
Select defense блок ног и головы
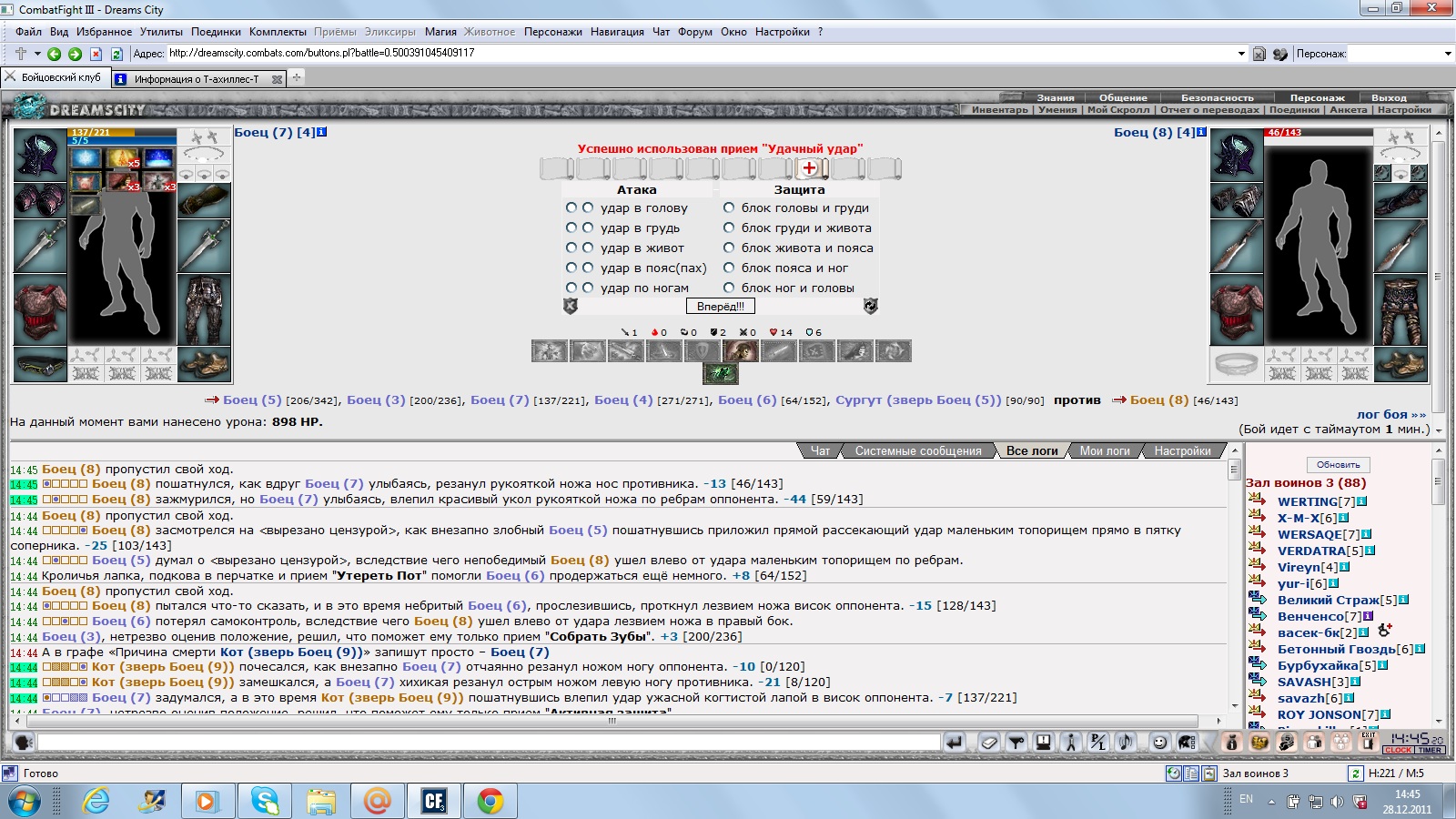[729, 288]
